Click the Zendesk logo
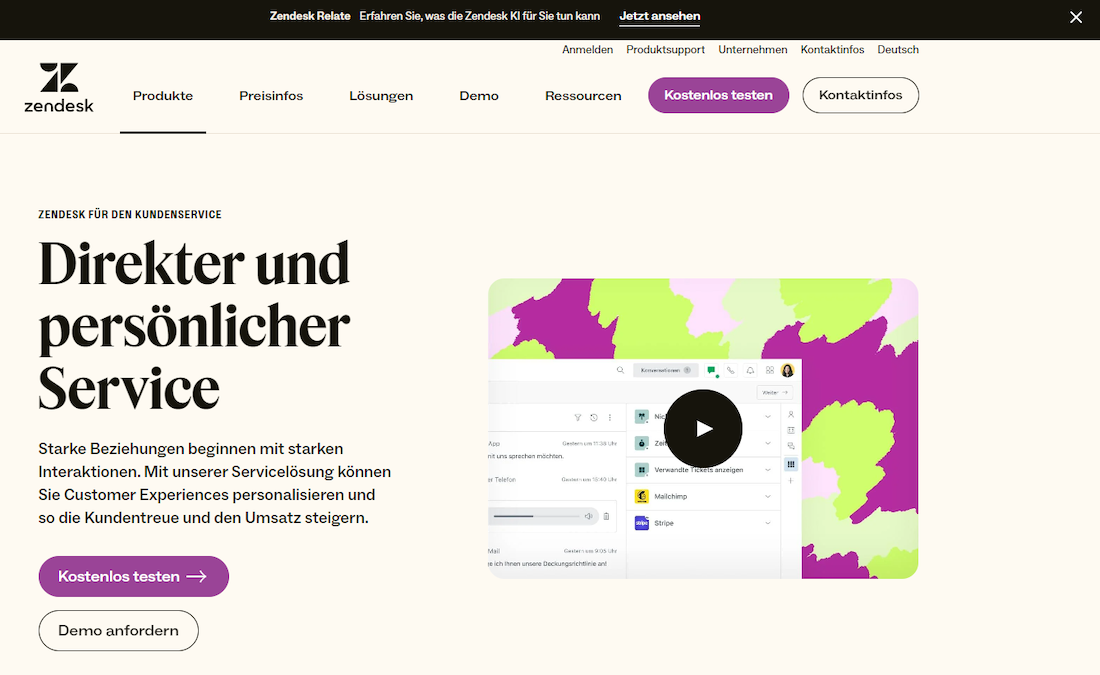1100x675 pixels. coord(59,88)
